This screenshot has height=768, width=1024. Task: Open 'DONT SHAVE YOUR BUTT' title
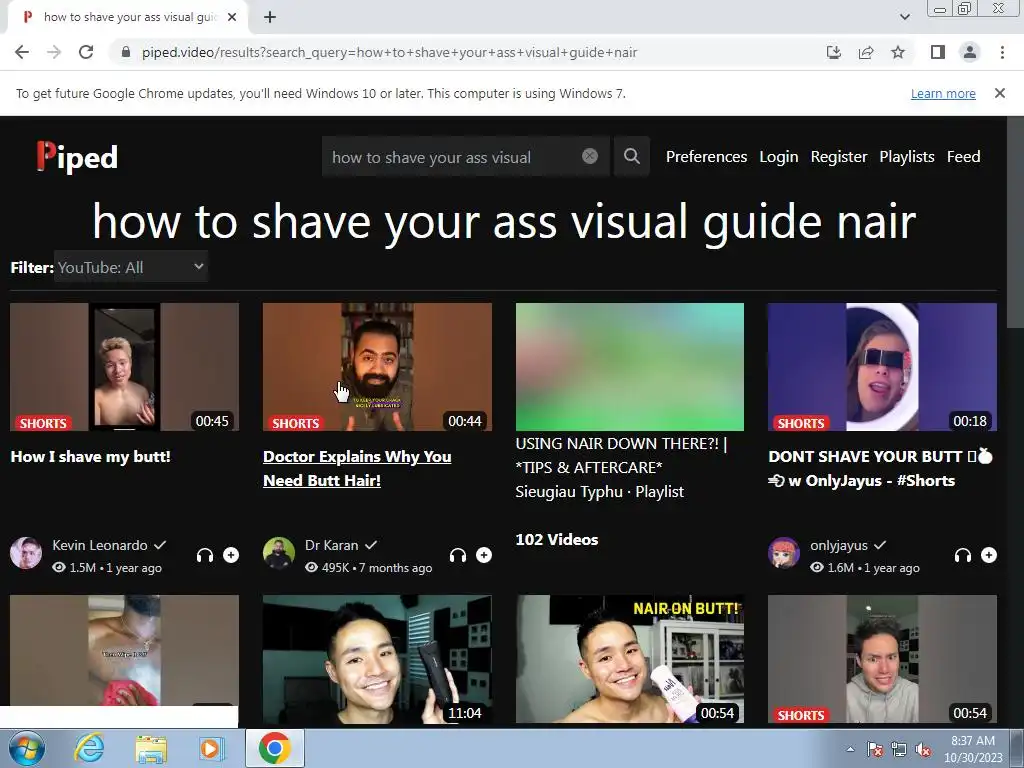(881, 468)
